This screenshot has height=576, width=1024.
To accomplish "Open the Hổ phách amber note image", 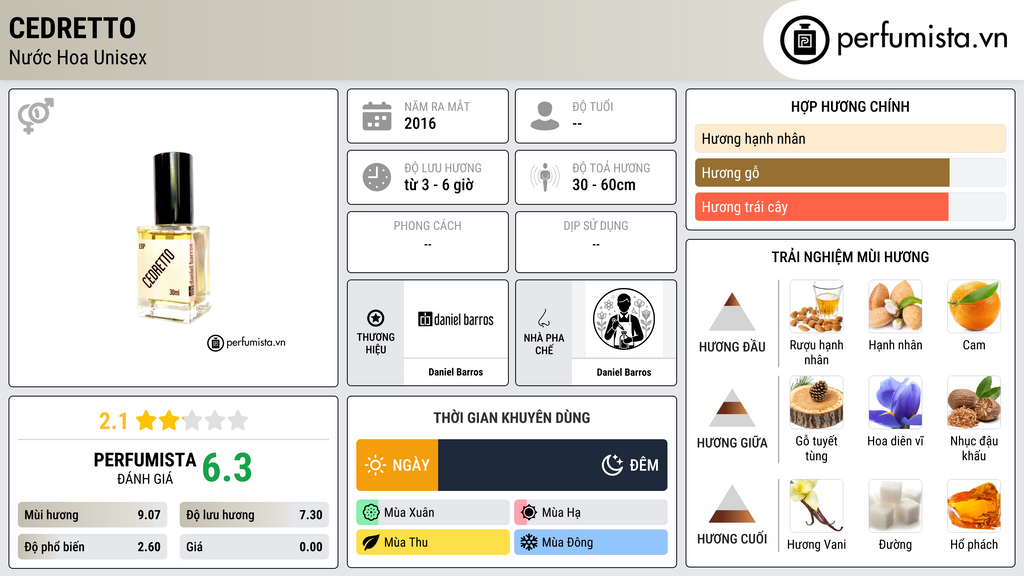I will [x=974, y=506].
